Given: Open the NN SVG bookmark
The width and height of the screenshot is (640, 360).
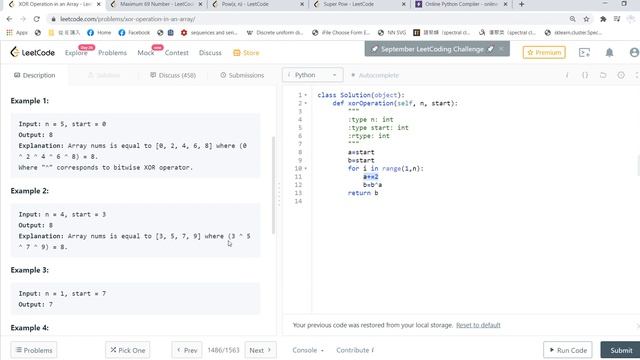Looking at the screenshot, I should (391, 33).
